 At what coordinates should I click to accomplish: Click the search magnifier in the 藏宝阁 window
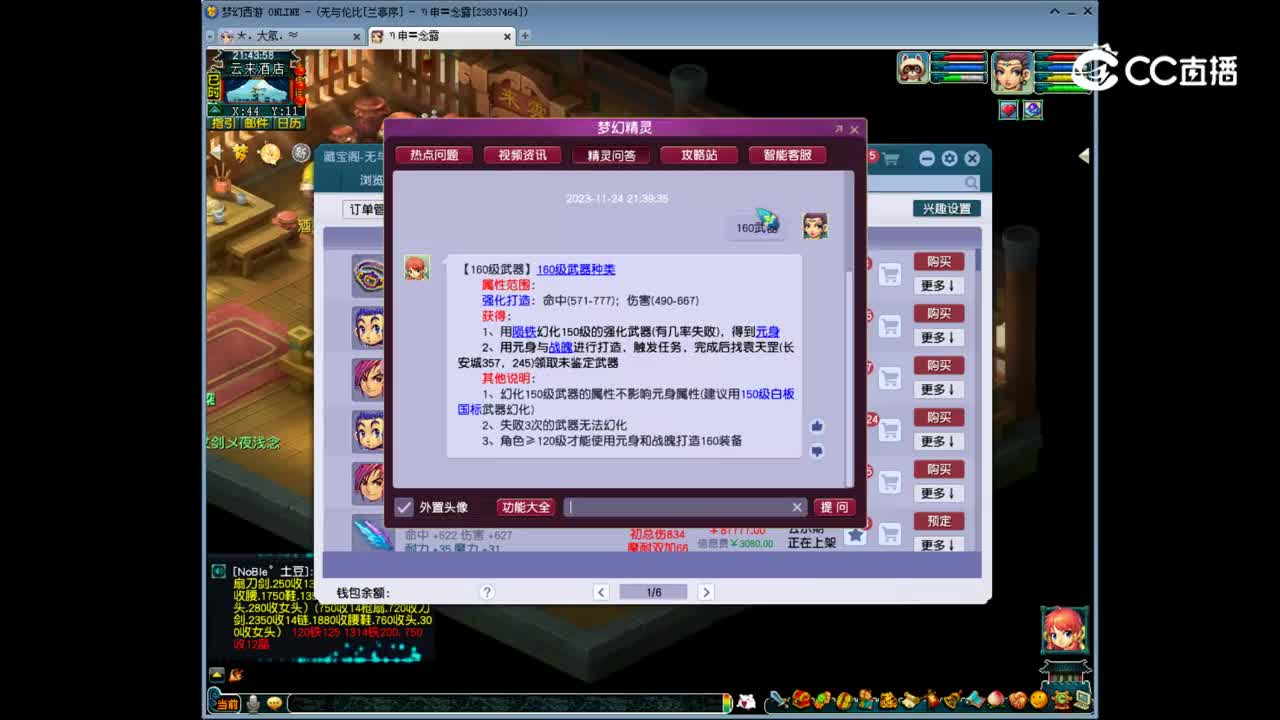tap(970, 183)
